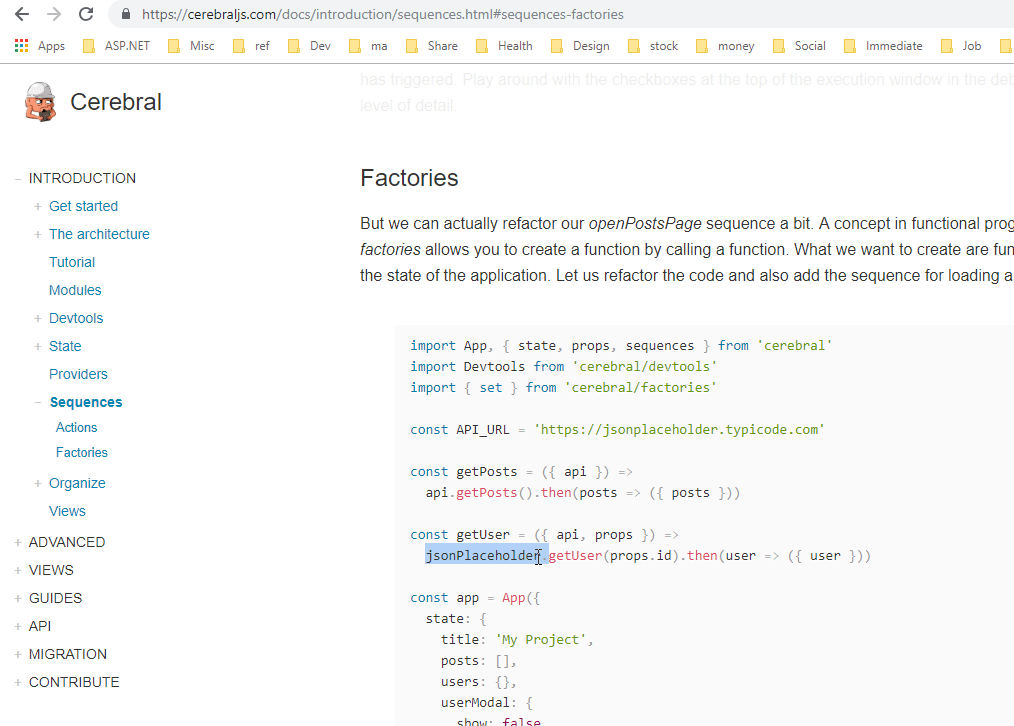Click the Factories sidebar link

coord(81,452)
